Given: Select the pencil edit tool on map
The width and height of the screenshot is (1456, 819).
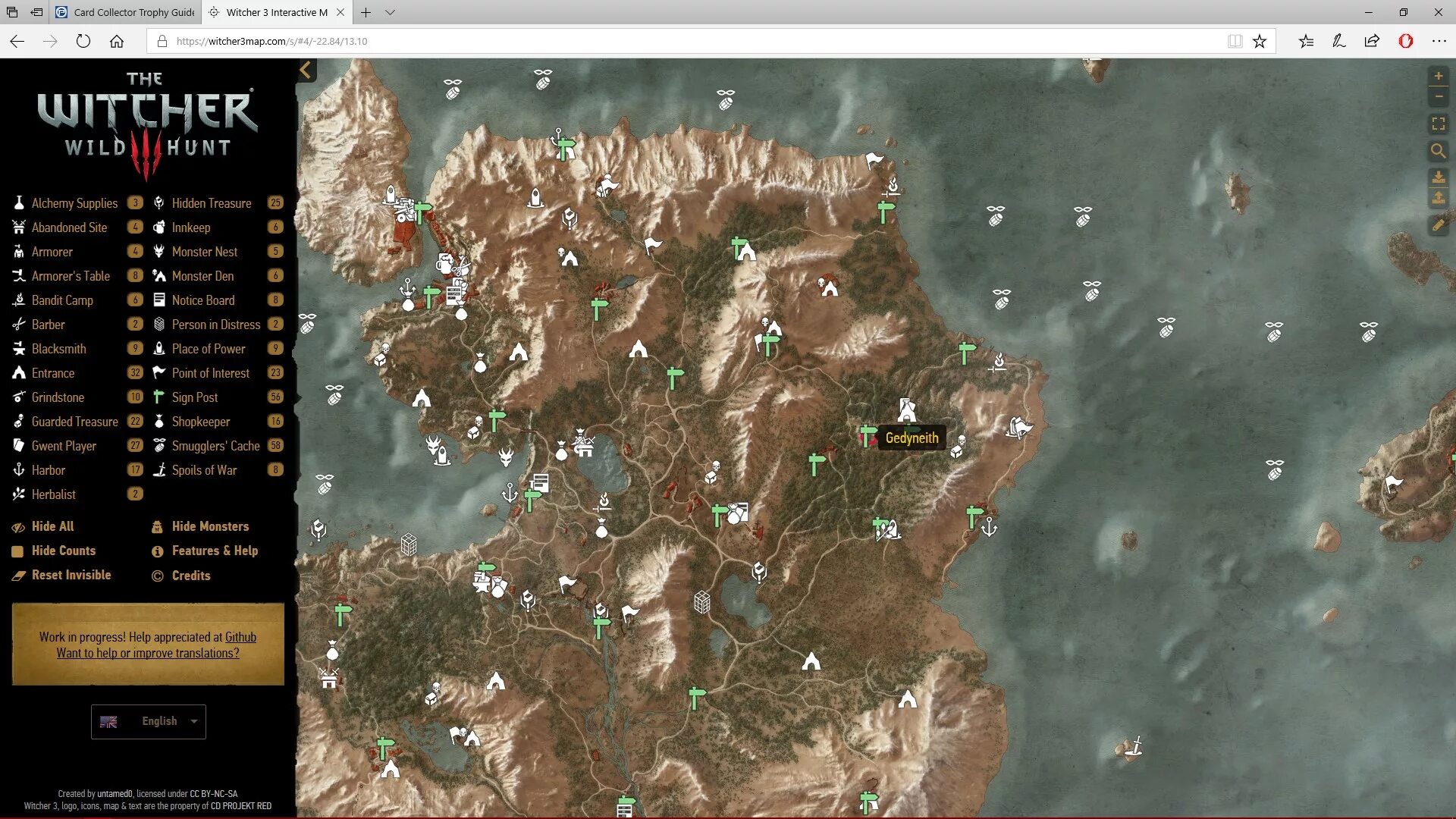Looking at the screenshot, I should pos(1438,225).
